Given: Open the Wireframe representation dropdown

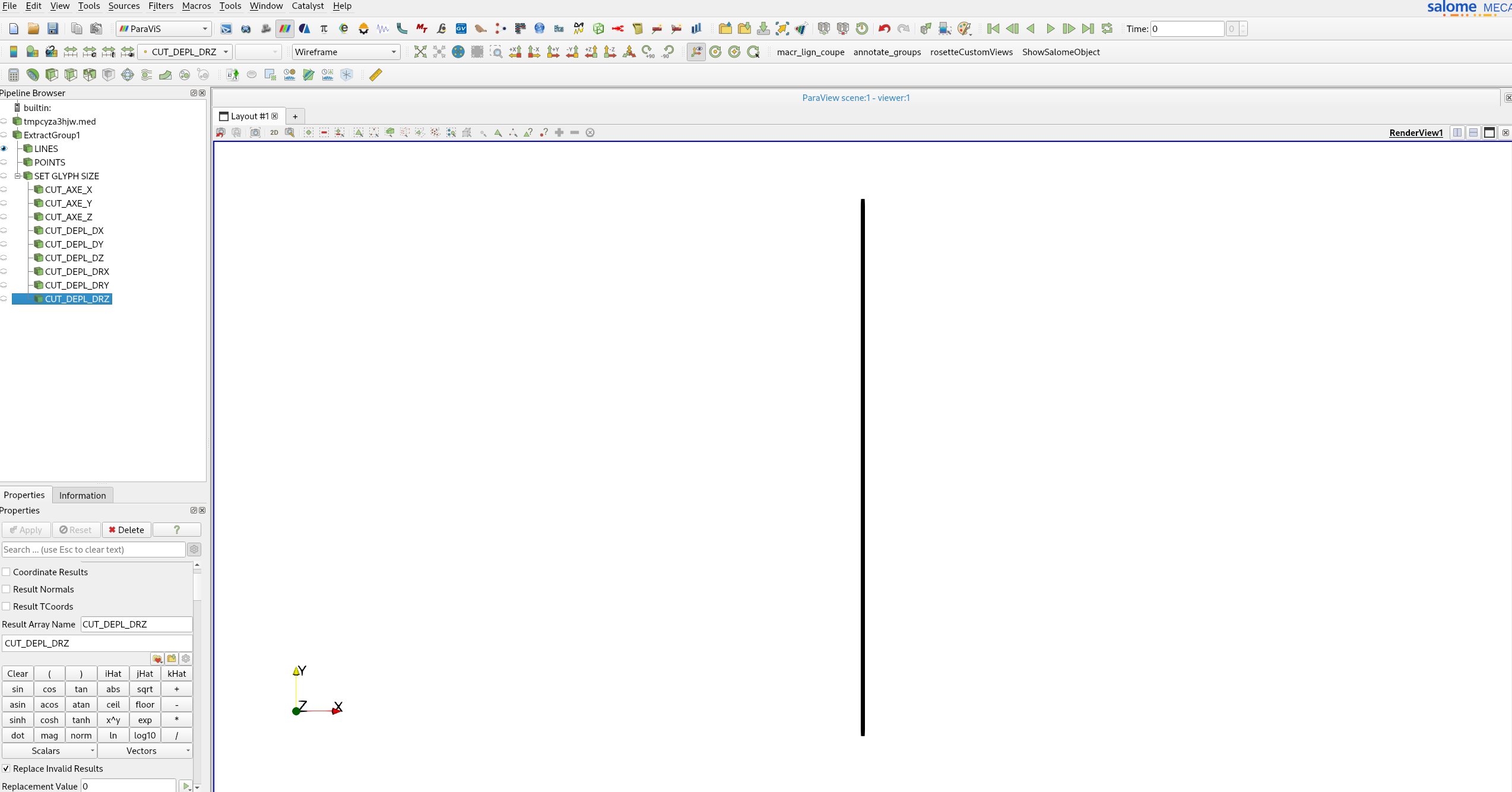Looking at the screenshot, I should (346, 52).
